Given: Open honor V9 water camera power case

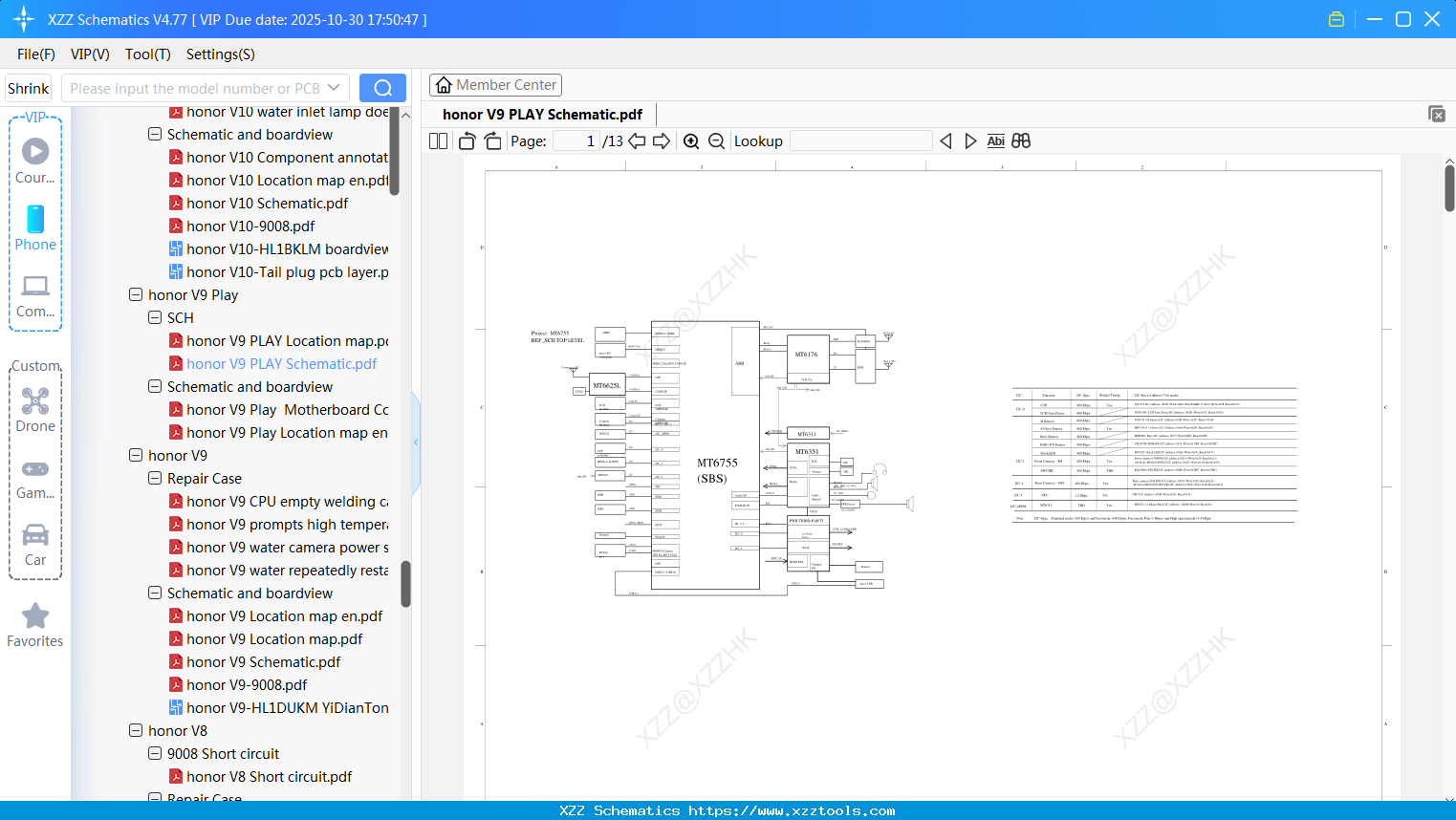Looking at the screenshot, I should 278,548.
